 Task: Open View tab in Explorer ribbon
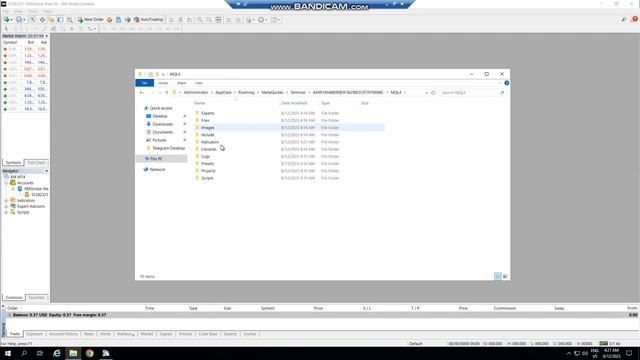[199, 83]
